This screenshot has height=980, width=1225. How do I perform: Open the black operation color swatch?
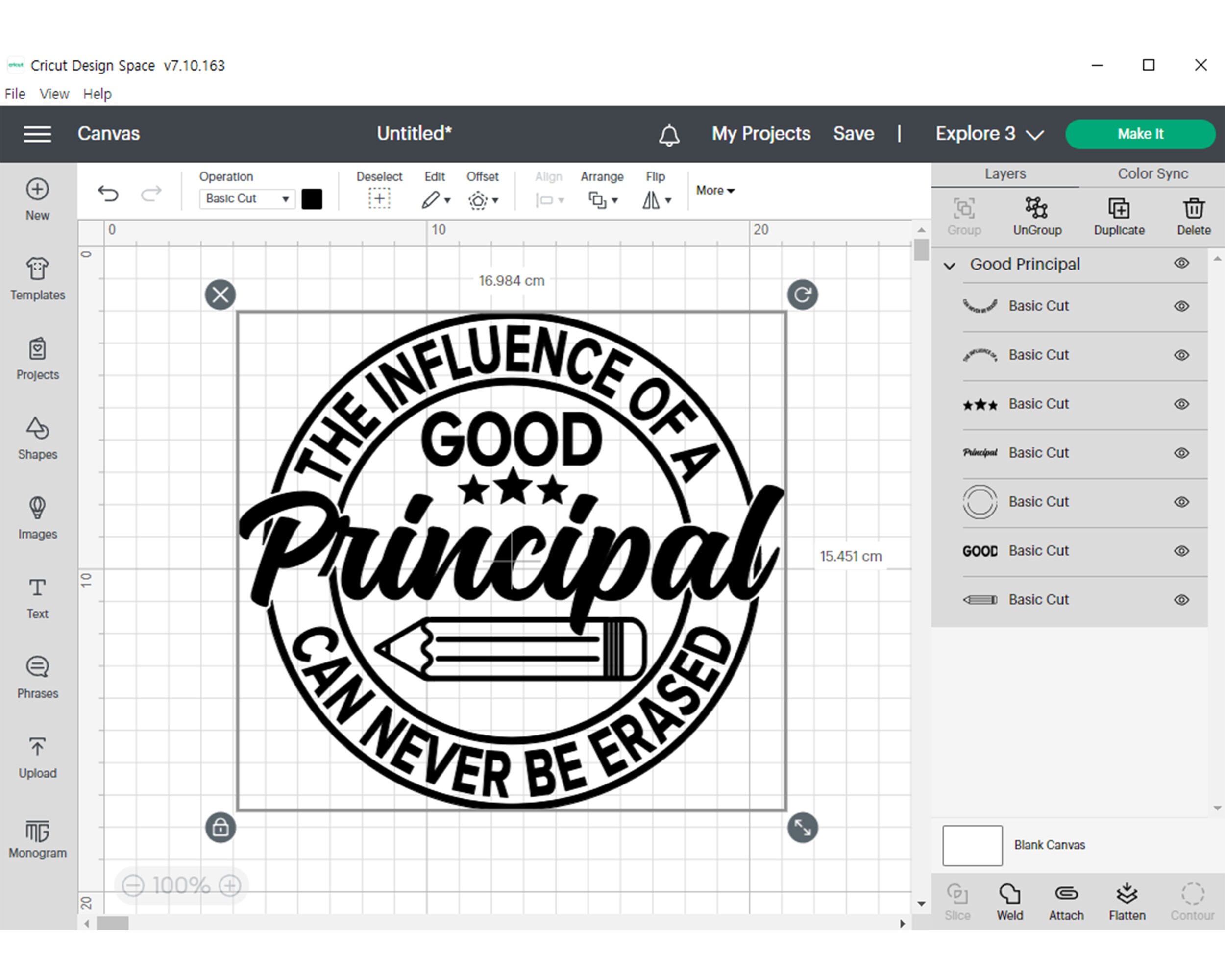tap(311, 199)
